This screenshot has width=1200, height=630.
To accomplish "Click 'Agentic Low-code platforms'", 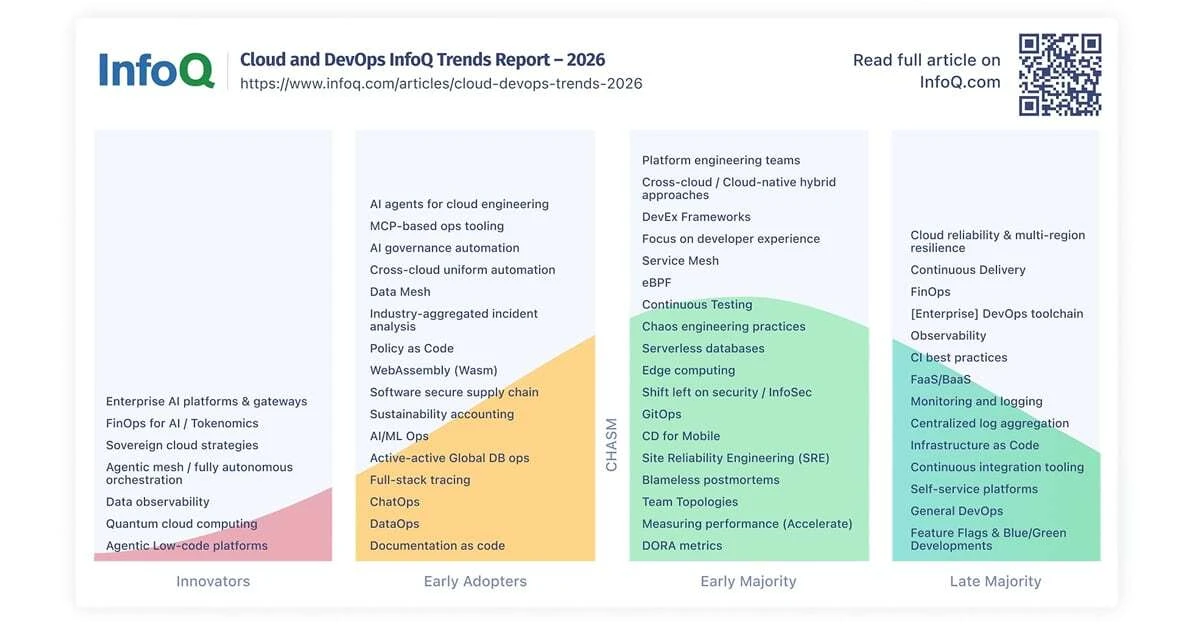I will pos(187,546).
